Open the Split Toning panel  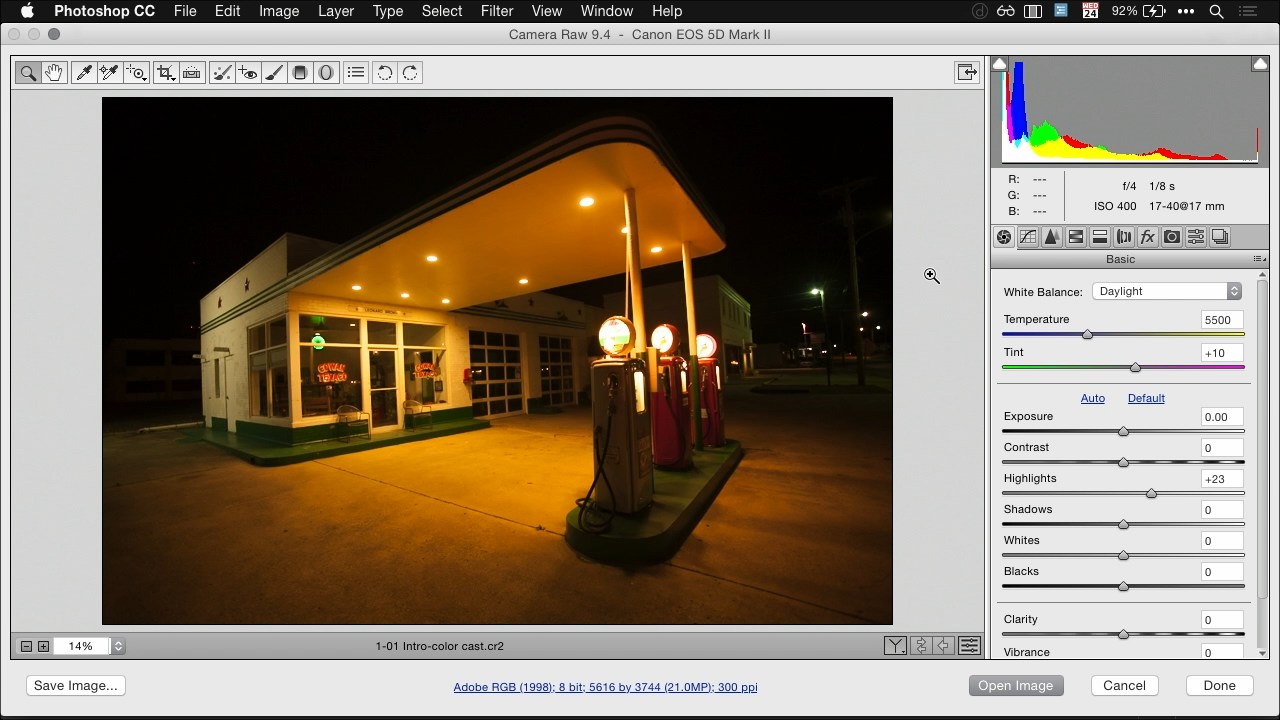(1100, 237)
